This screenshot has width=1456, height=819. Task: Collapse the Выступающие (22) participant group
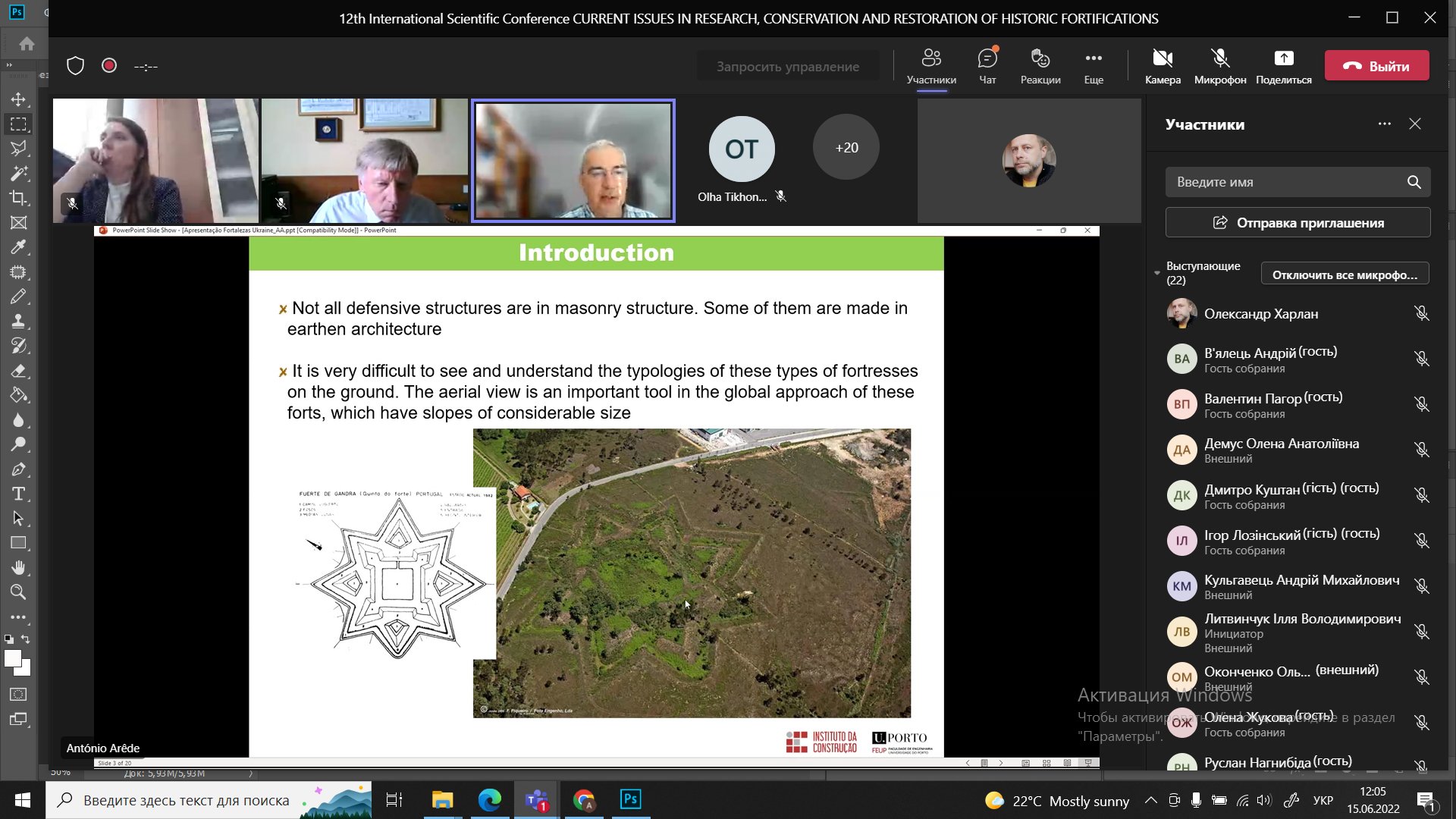(1156, 273)
